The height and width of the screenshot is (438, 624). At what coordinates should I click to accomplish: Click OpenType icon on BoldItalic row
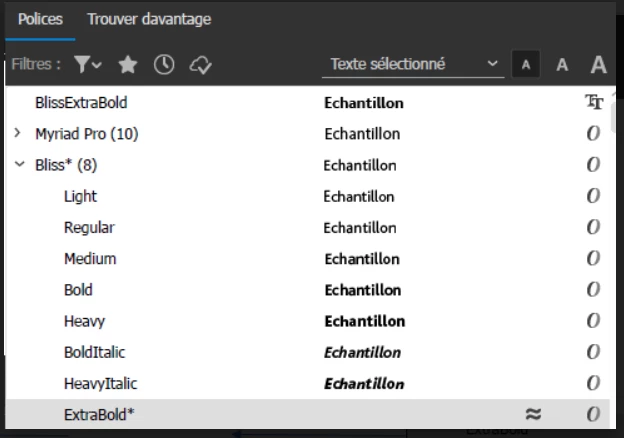point(593,352)
